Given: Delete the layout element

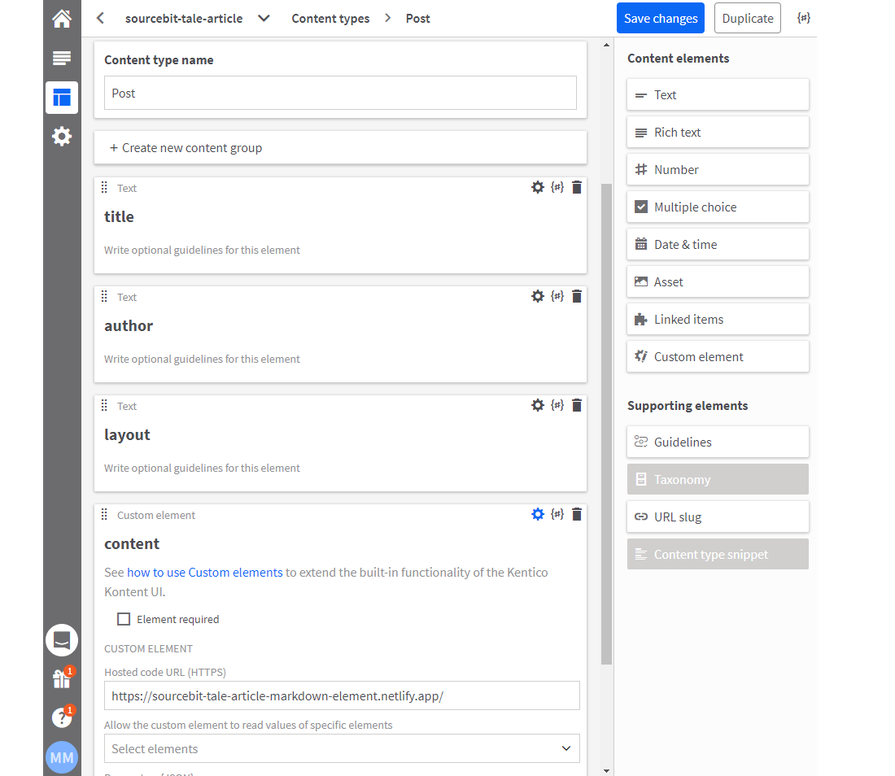Looking at the screenshot, I should coord(577,405).
